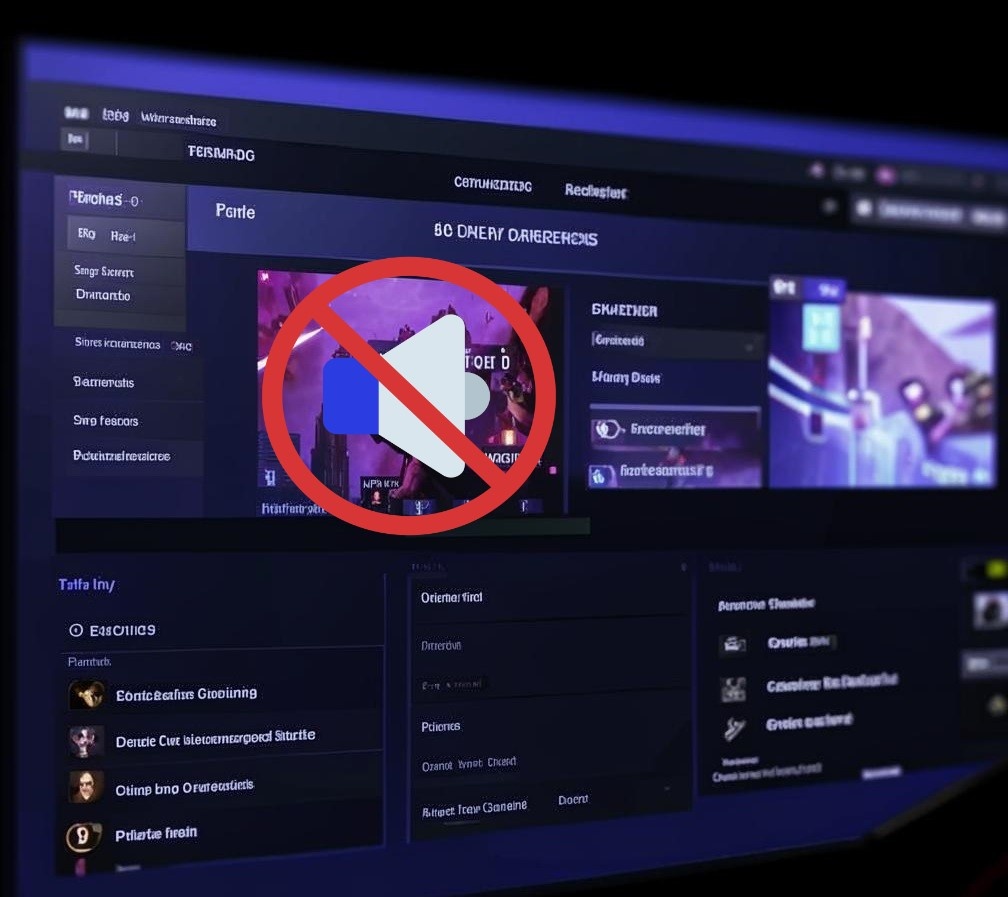Click the avatar beside "Otimp bno Orwreatlels"
1008x897 pixels.
tap(86, 787)
